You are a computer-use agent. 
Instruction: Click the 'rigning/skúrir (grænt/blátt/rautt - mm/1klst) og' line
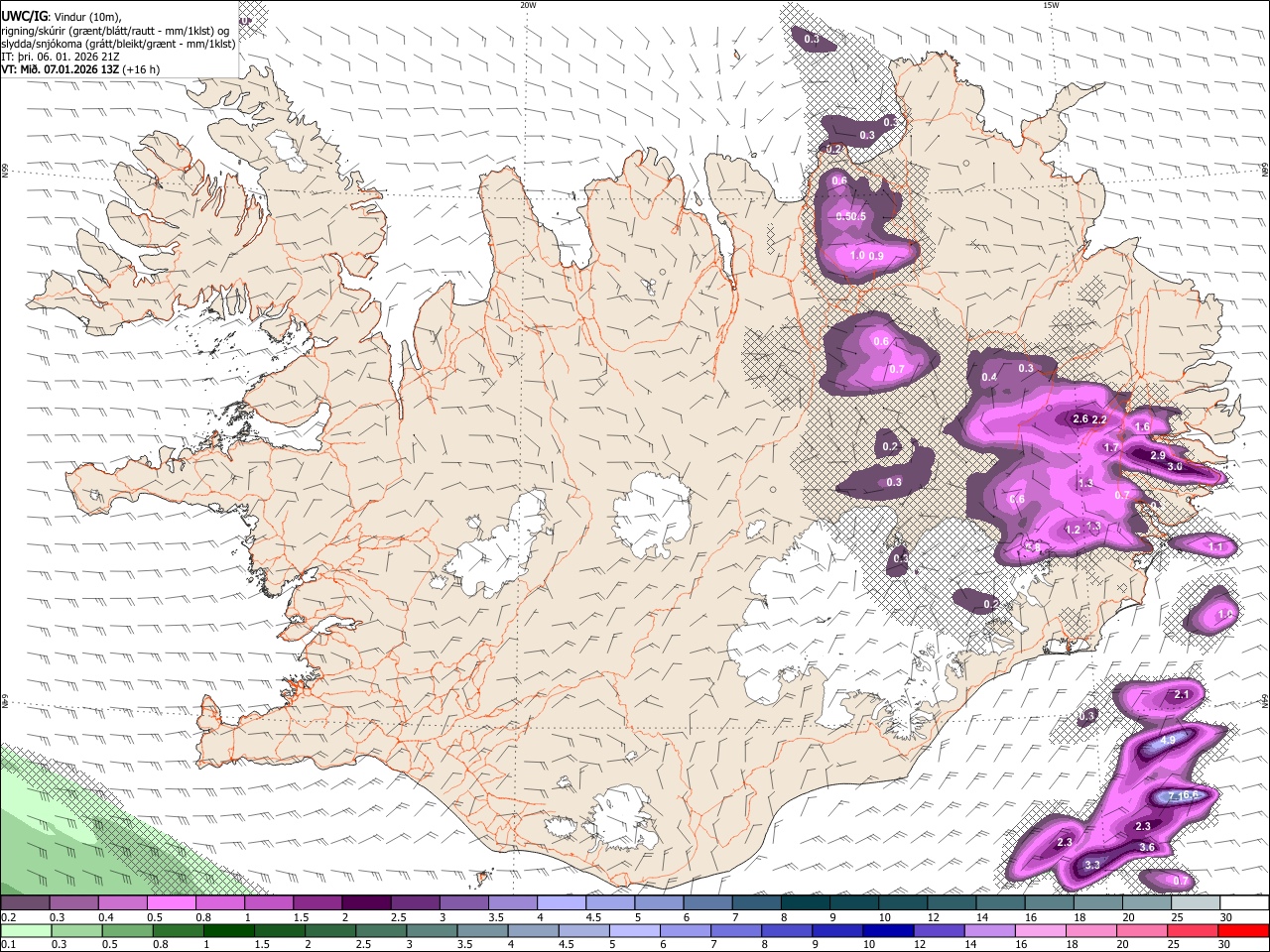coord(115,30)
